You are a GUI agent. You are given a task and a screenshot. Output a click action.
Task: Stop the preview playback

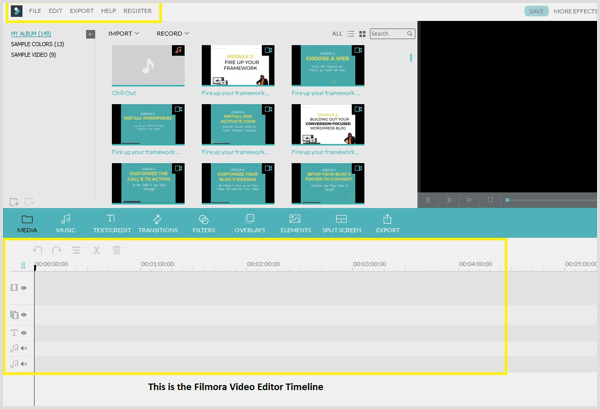point(490,200)
